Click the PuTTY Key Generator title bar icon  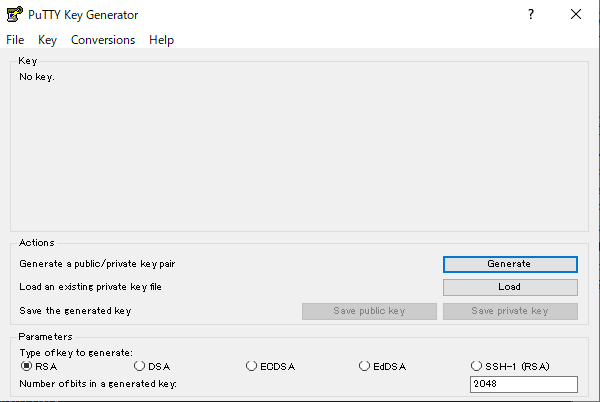point(15,14)
